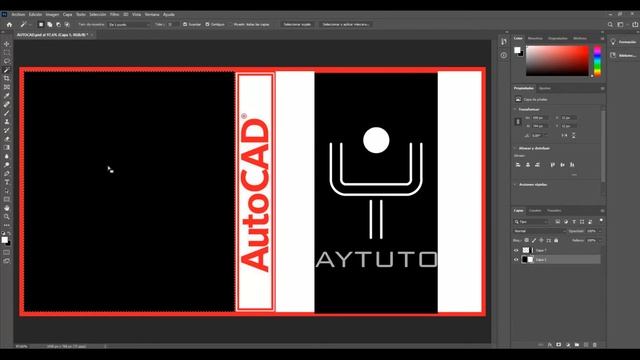The image size is (640, 360).
Task: Click the rainbow hue slider
Action: coord(597,61)
